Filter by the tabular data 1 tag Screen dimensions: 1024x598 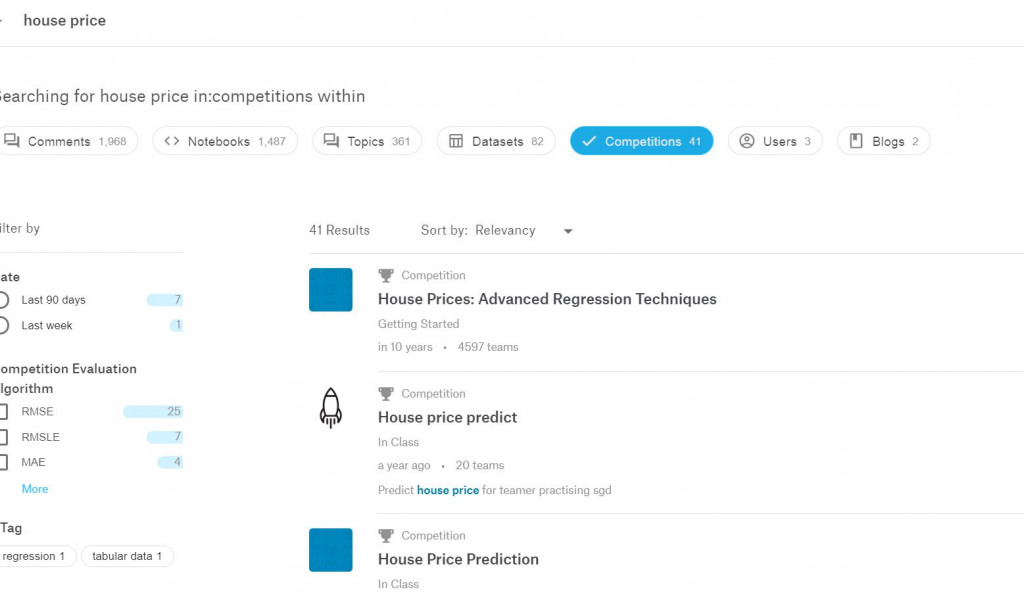tap(128, 556)
